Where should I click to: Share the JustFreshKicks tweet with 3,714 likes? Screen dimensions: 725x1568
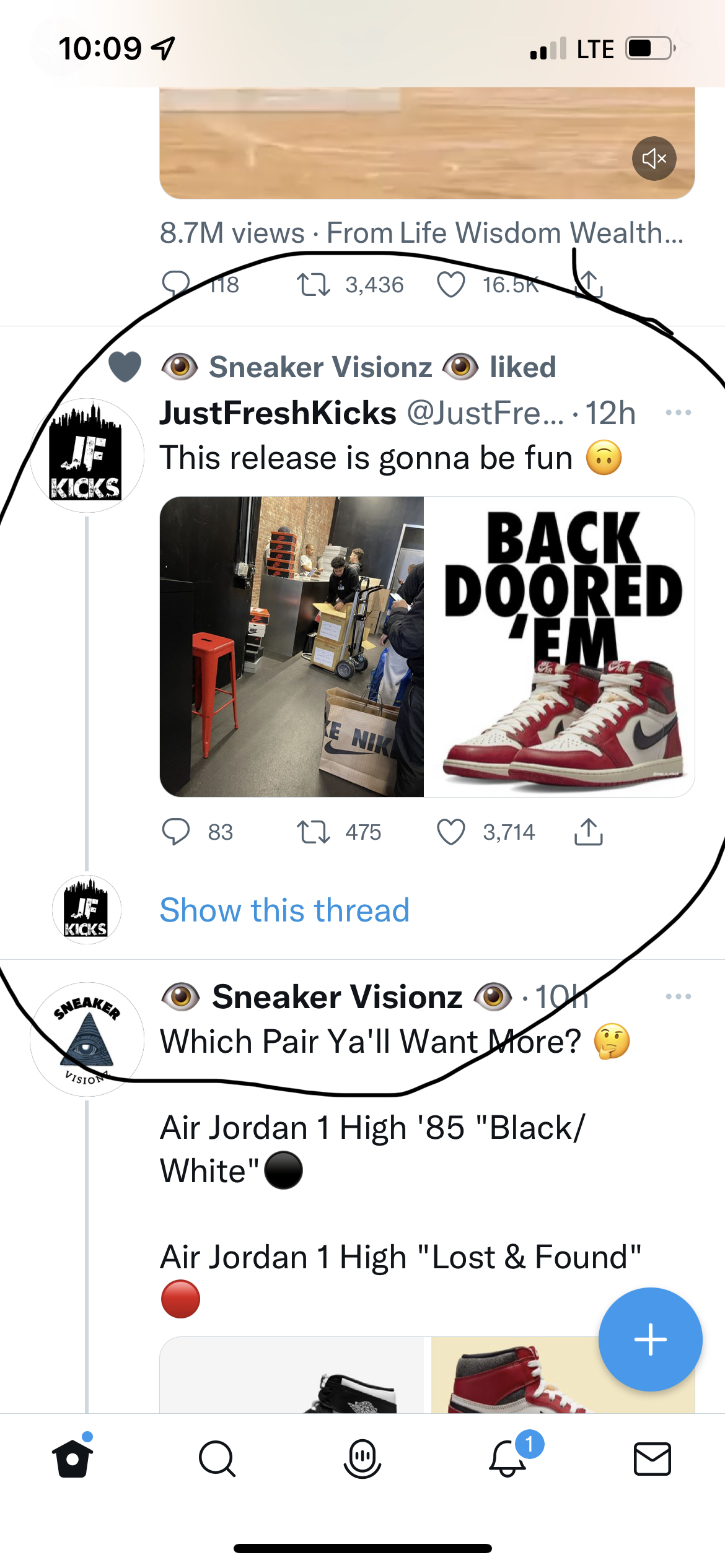click(588, 832)
